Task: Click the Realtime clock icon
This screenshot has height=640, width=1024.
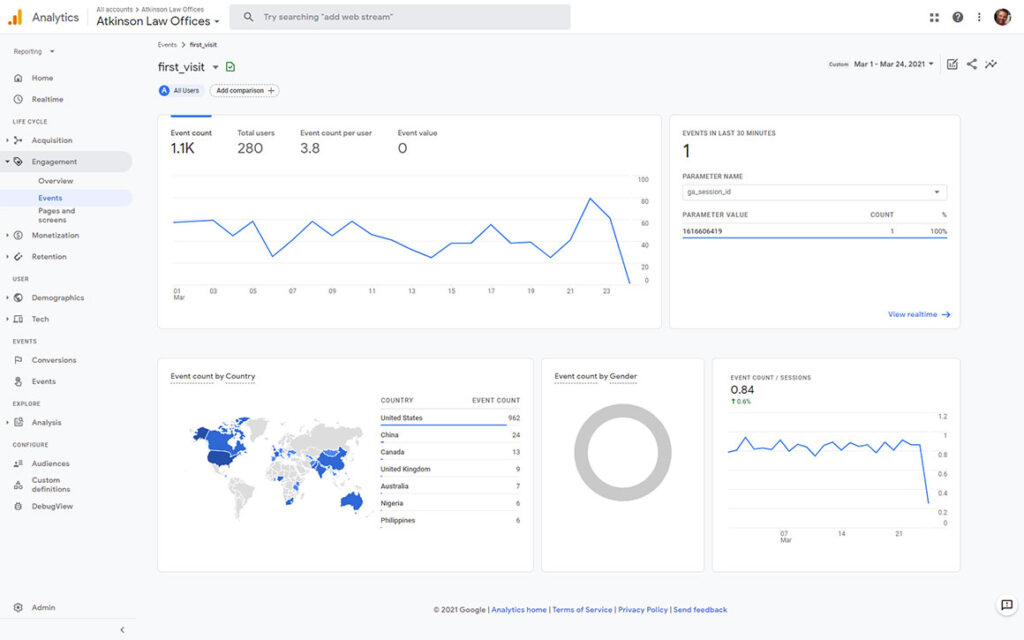Action: pyautogui.click(x=18, y=99)
